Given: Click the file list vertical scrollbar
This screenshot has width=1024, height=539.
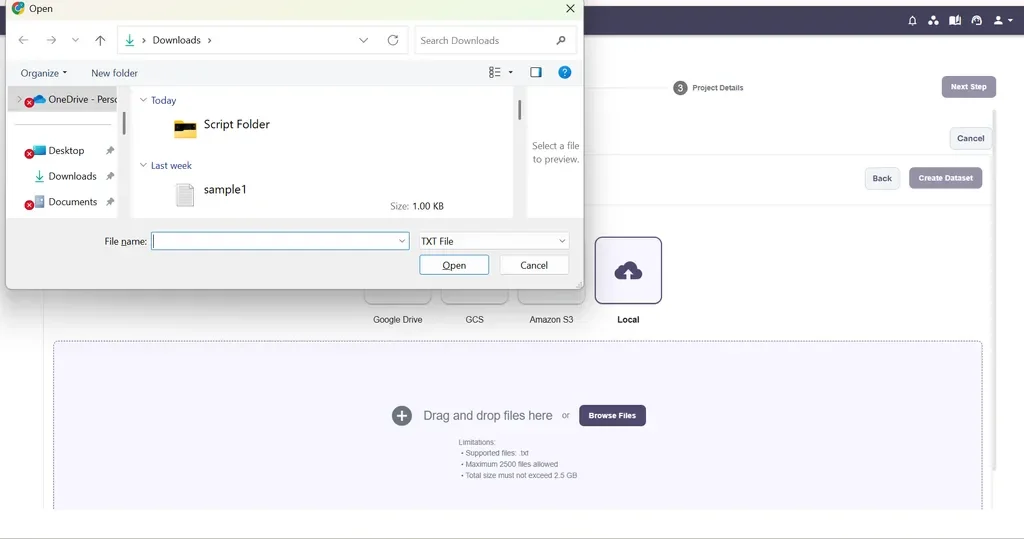Looking at the screenshot, I should pyautogui.click(x=520, y=110).
